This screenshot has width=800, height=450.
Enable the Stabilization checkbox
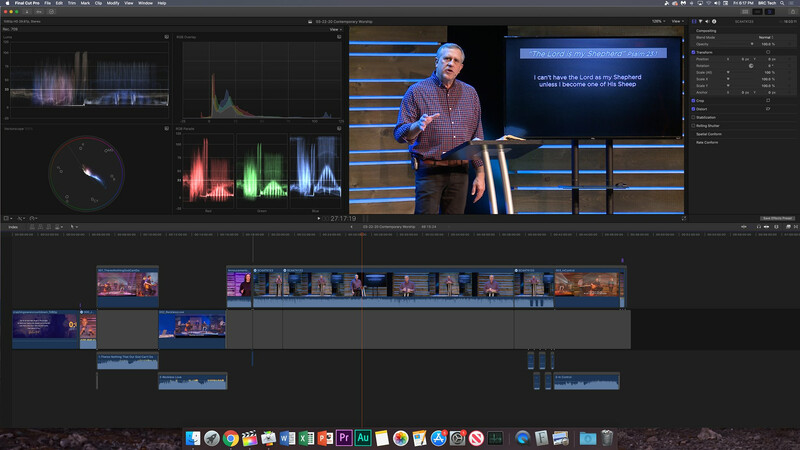click(x=695, y=117)
